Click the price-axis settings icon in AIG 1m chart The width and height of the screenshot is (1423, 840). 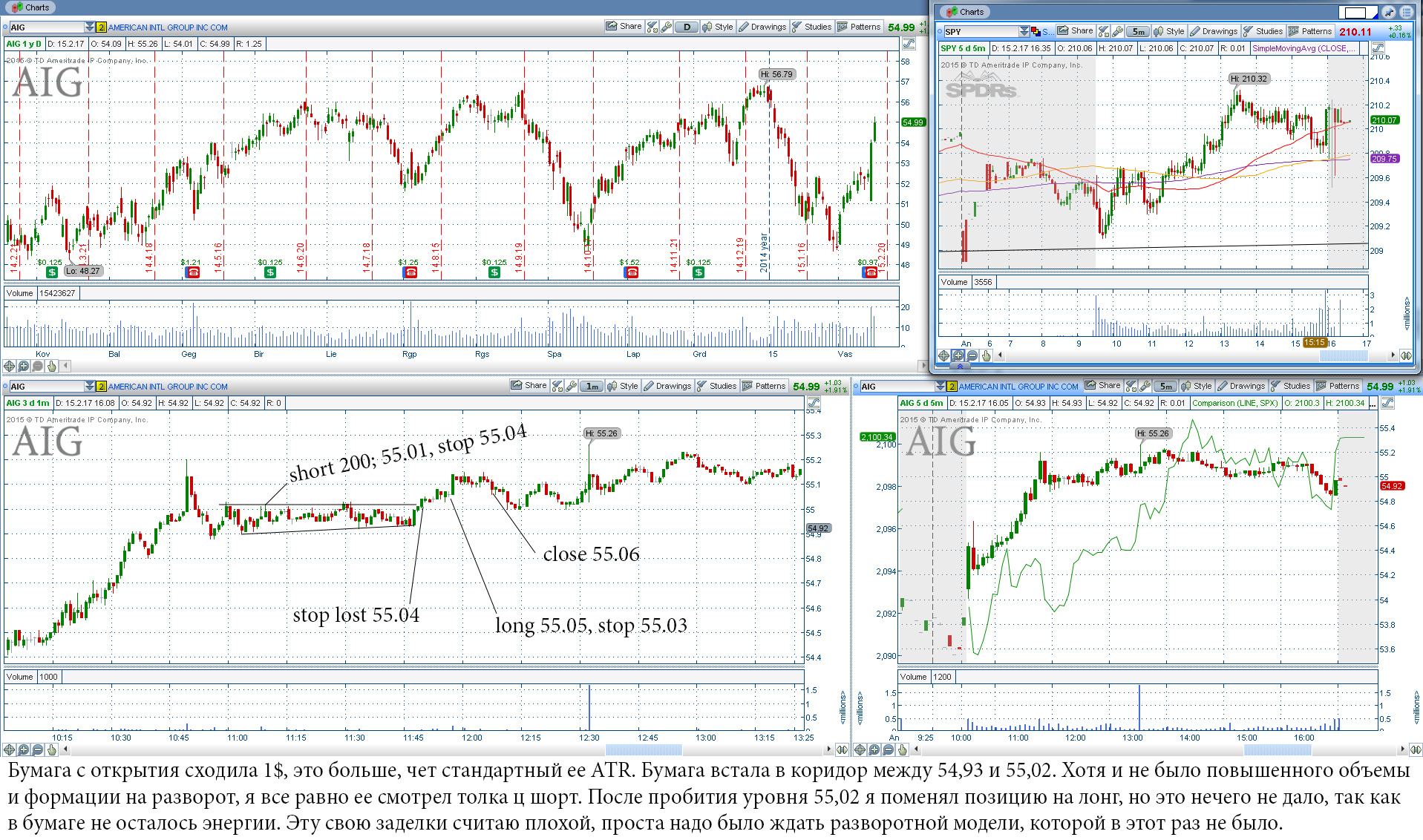pyautogui.click(x=814, y=403)
